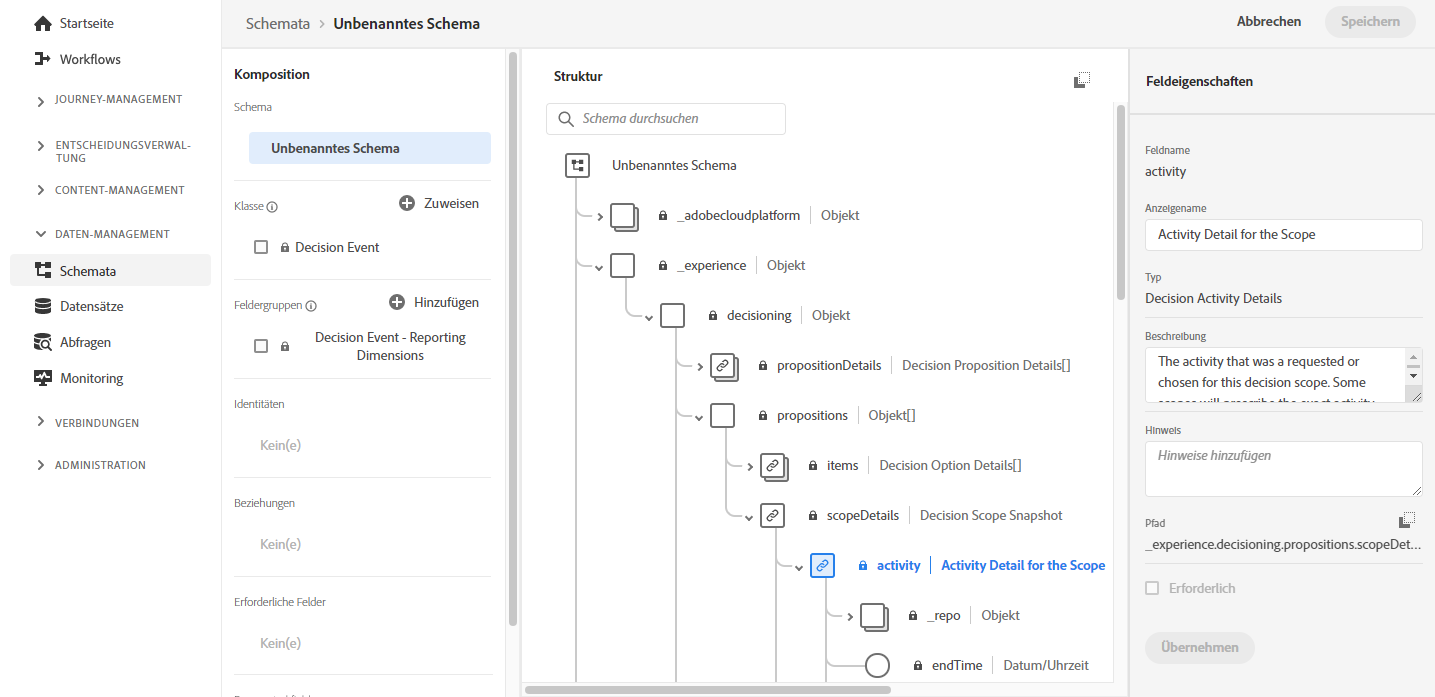Expand the Journey-Management sidebar section
The width and height of the screenshot is (1435, 697).
tap(40, 100)
